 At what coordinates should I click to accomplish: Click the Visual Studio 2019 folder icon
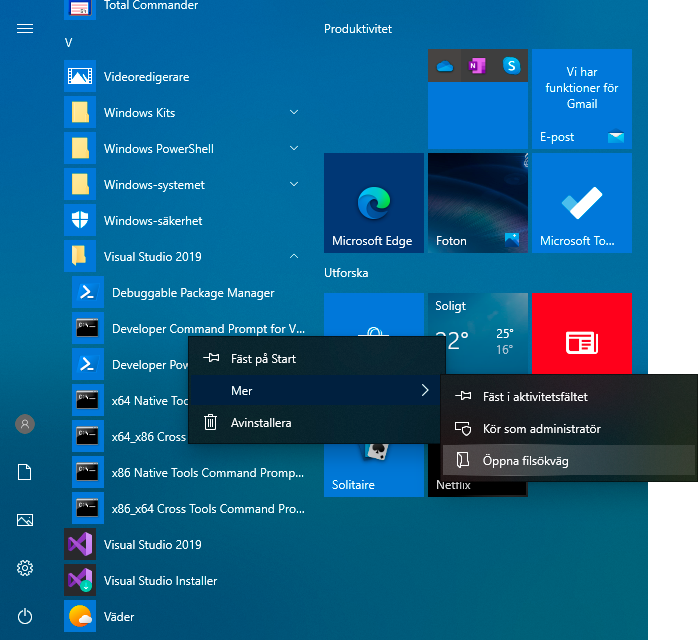point(80,256)
